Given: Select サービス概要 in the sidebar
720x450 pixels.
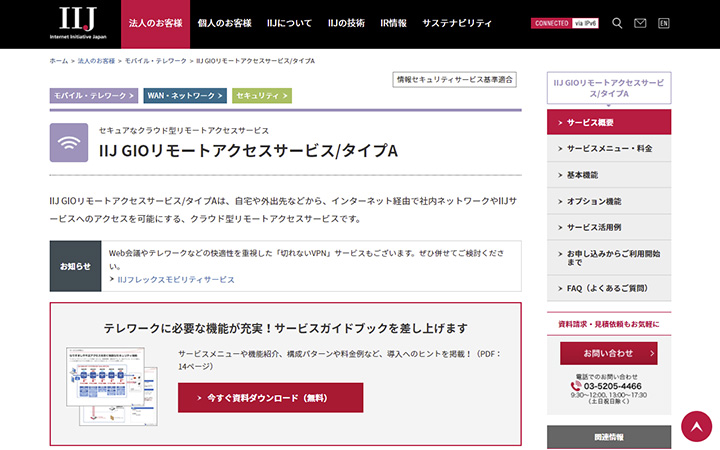Looking at the screenshot, I should point(609,122).
